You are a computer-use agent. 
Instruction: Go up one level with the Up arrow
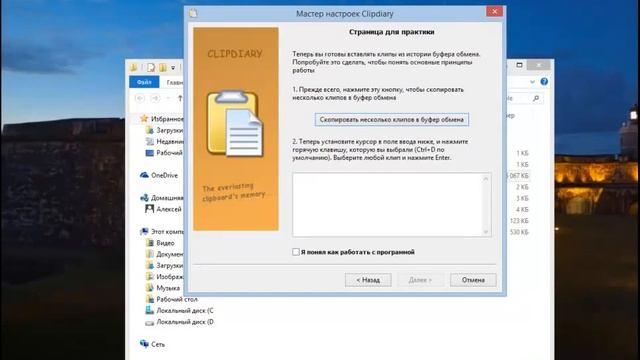(x=180, y=98)
